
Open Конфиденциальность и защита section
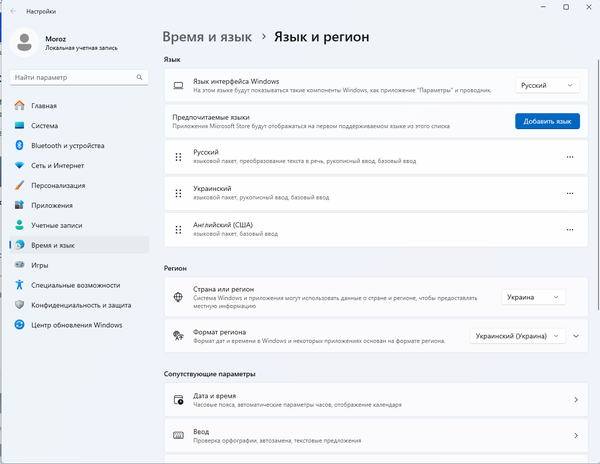pos(79,304)
